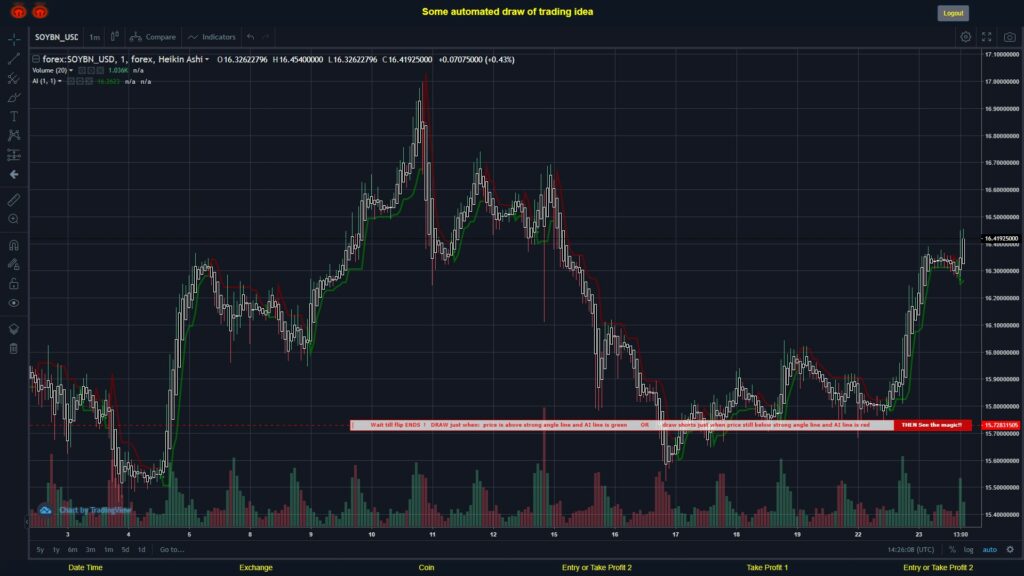The image size is (1024, 576).
Task: Select the 1m date range at bottom
Action: [x=108, y=550]
